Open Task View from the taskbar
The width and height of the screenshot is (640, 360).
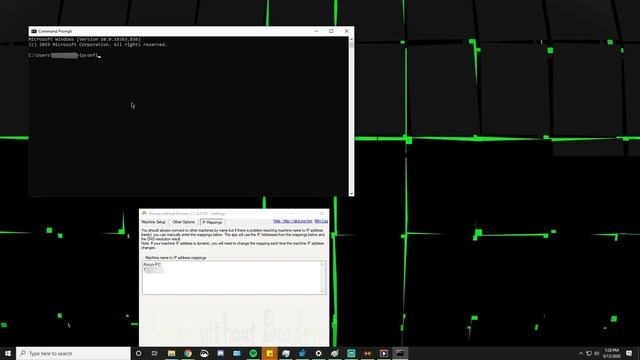(155, 353)
